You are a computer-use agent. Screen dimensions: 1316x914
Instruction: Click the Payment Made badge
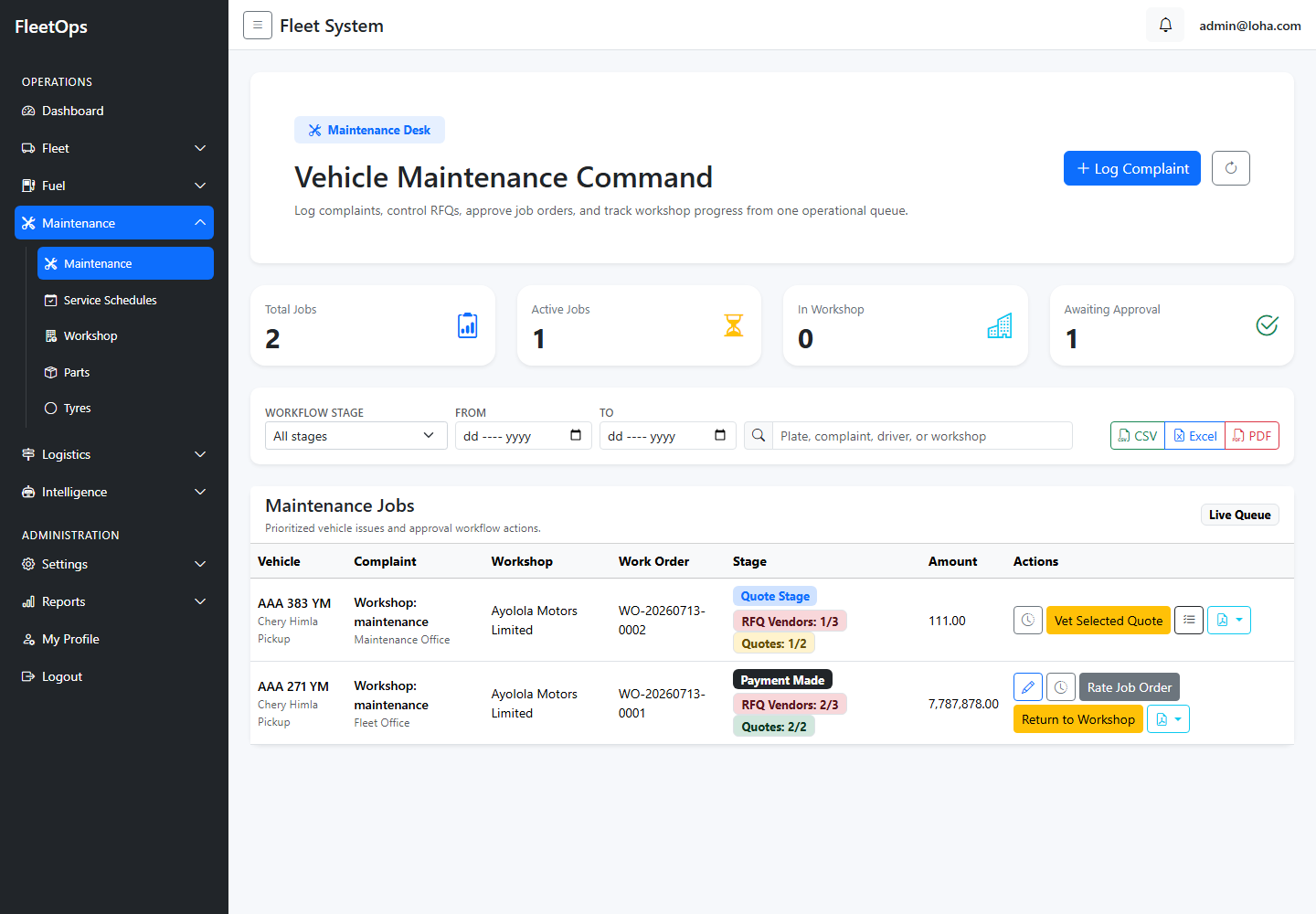point(782,680)
